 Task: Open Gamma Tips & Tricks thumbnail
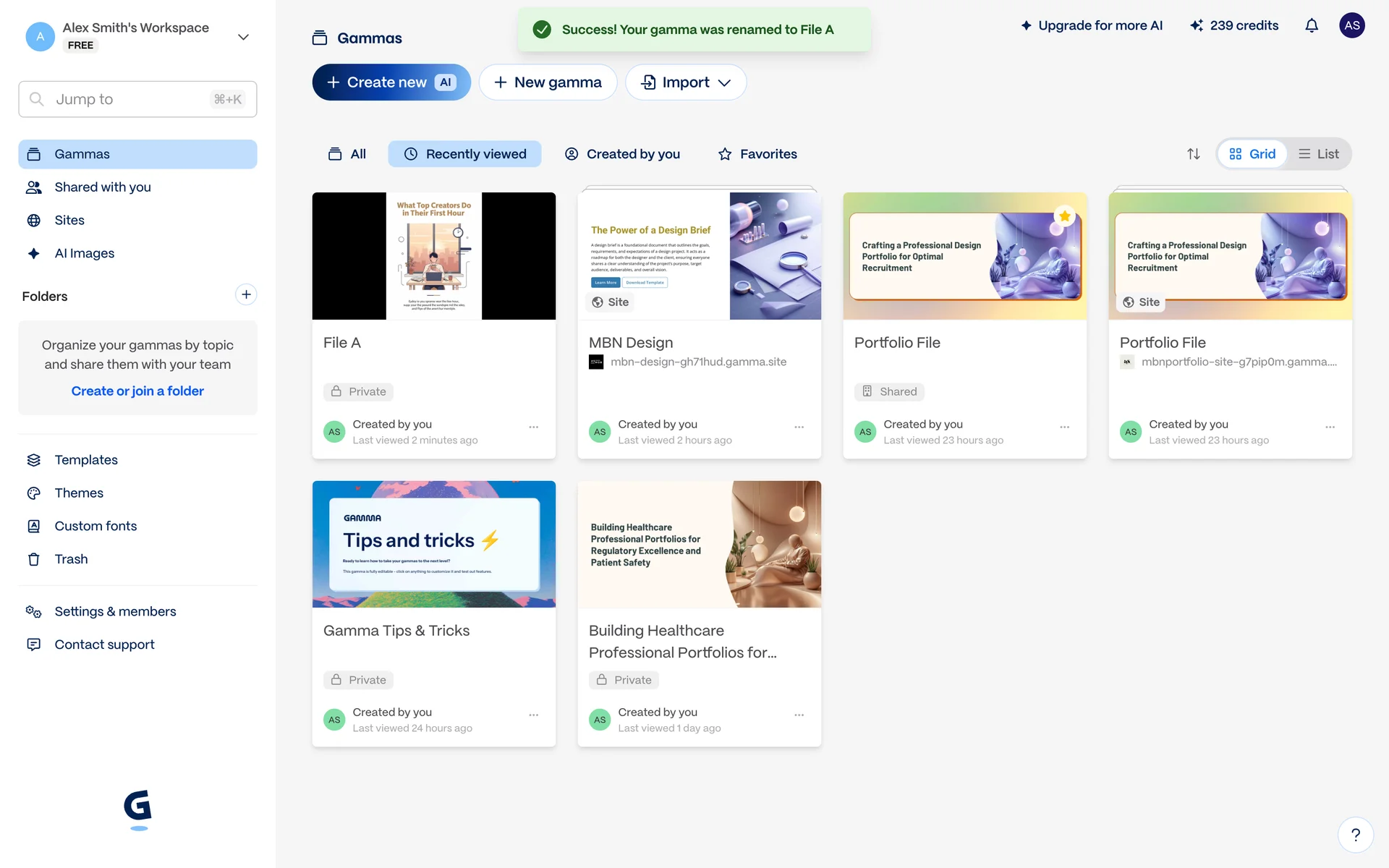(433, 544)
